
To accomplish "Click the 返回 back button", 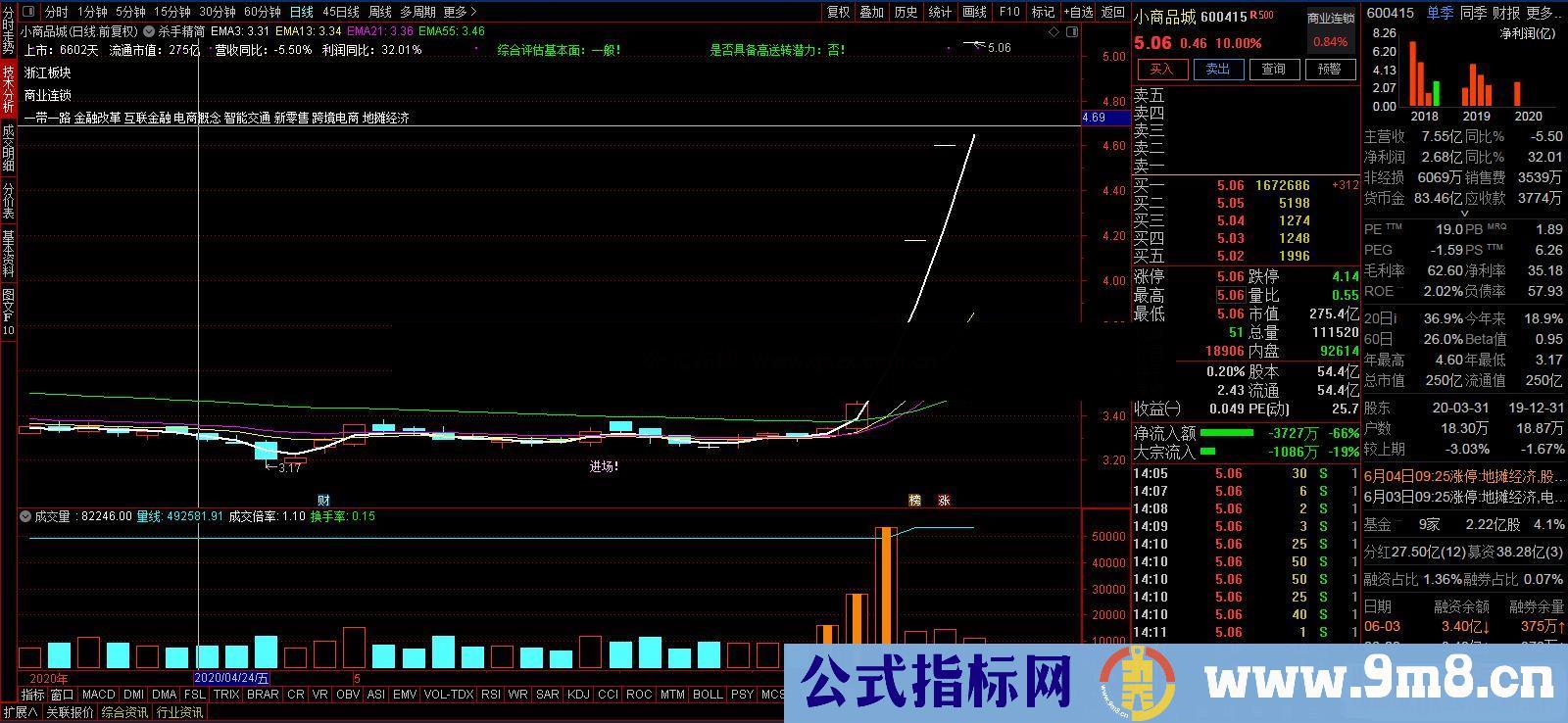I will pyautogui.click(x=1113, y=12).
